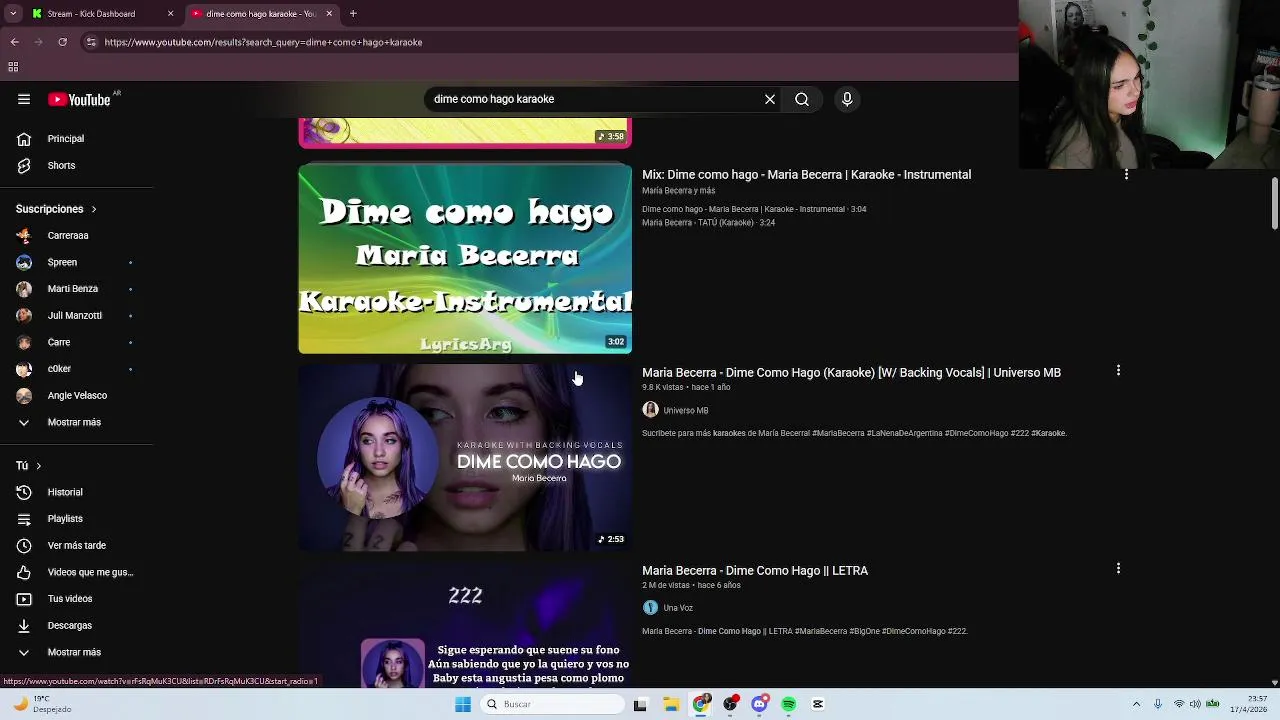The image size is (1280, 720).
Task: Click the magnifier search button
Action: 802,99
